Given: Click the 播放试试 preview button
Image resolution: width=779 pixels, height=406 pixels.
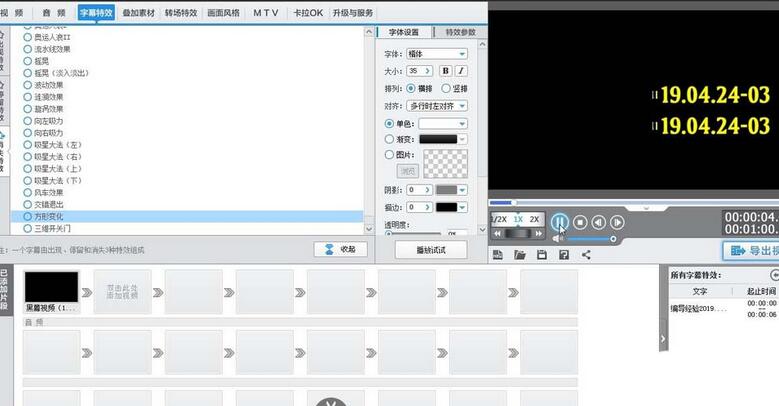Looking at the screenshot, I should pos(431,250).
